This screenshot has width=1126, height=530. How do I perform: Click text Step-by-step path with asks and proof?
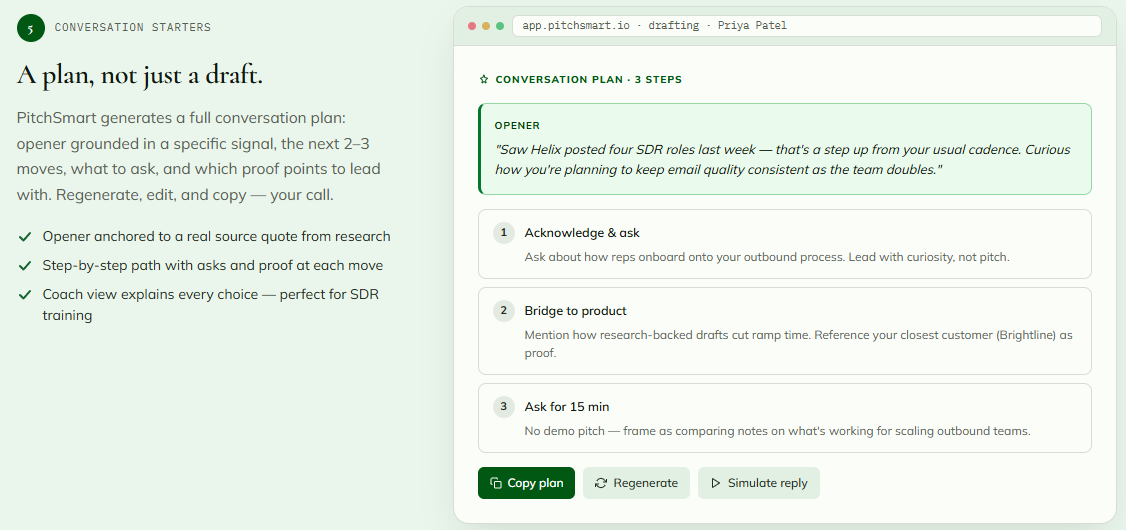click(213, 266)
